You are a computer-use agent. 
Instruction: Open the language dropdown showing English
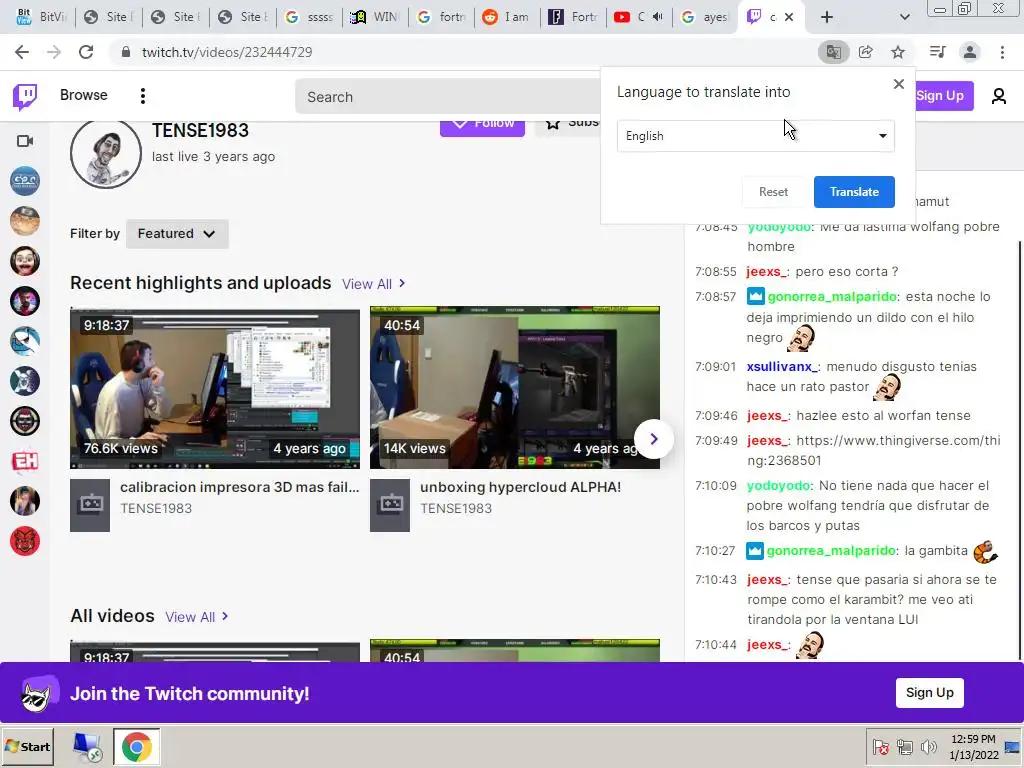[x=756, y=136]
